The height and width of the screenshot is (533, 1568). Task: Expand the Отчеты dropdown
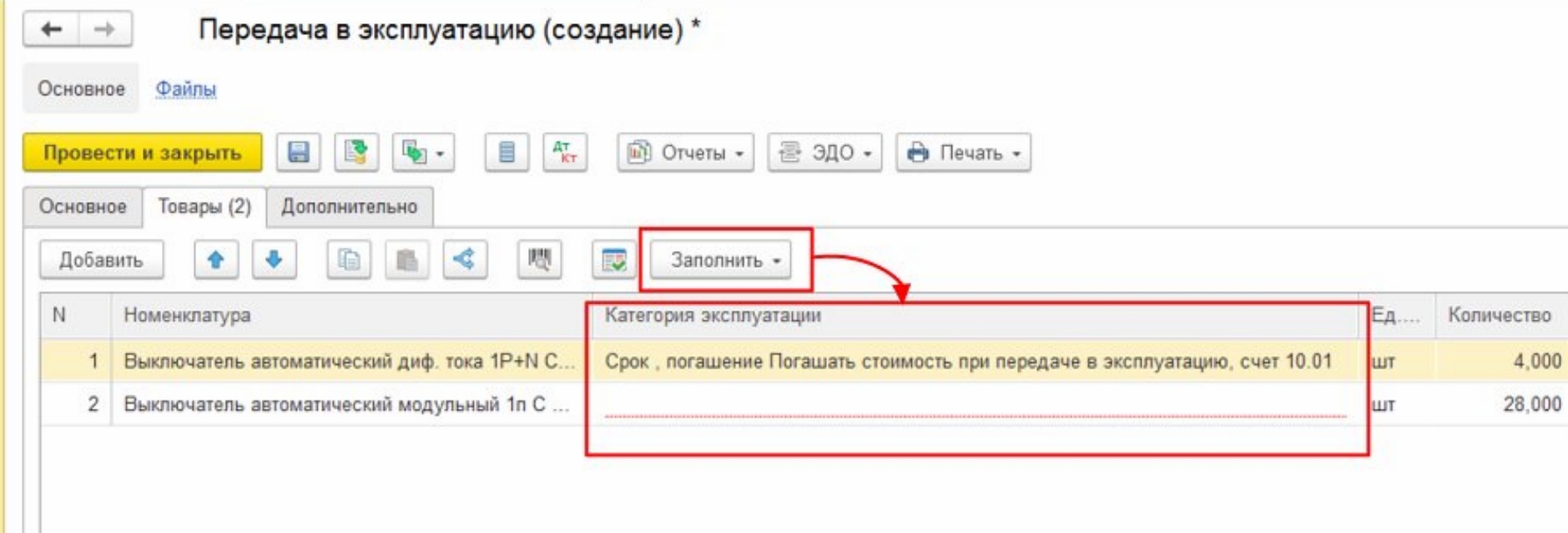pyautogui.click(x=685, y=153)
